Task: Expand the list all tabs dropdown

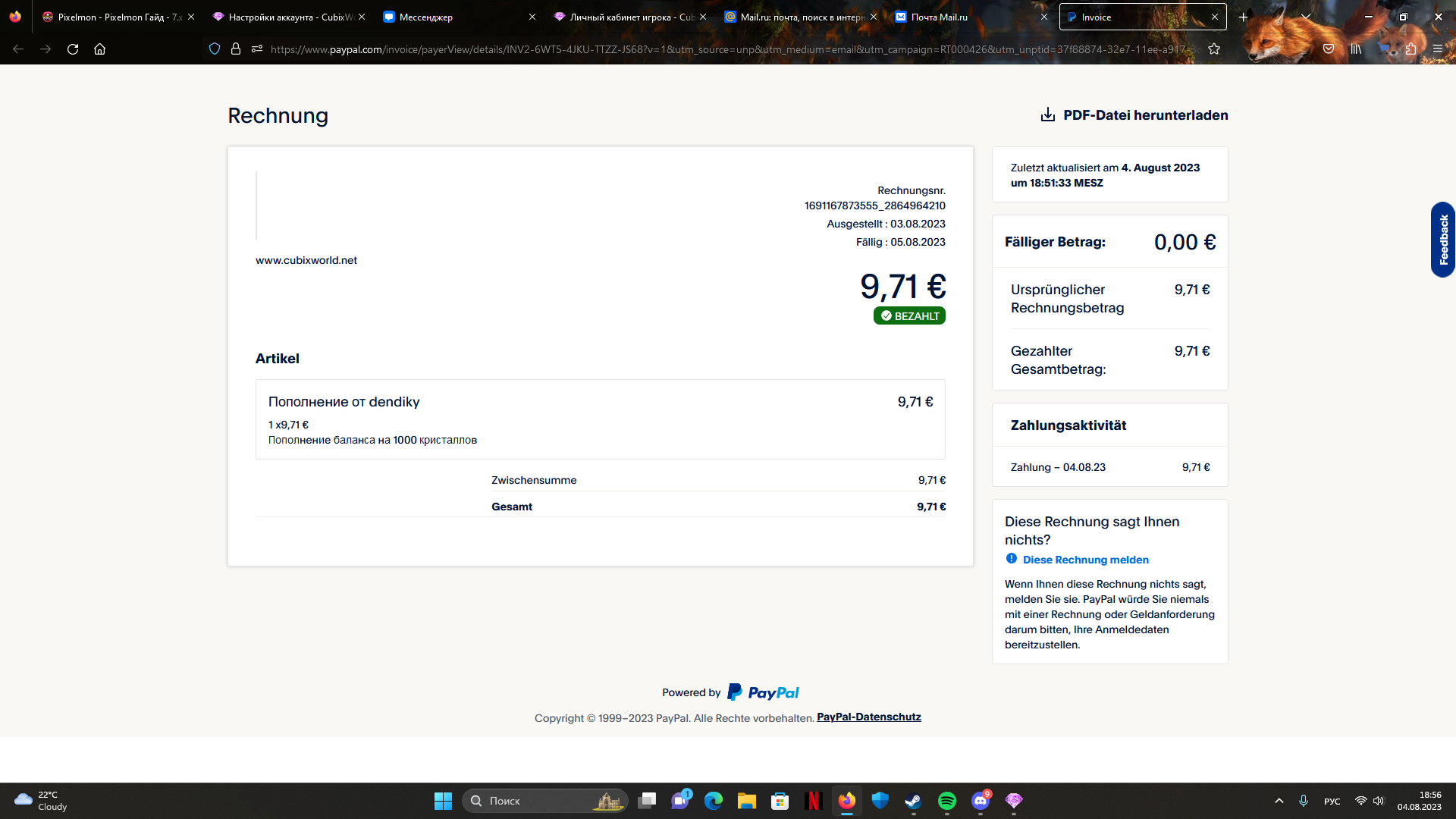Action: click(x=1306, y=17)
